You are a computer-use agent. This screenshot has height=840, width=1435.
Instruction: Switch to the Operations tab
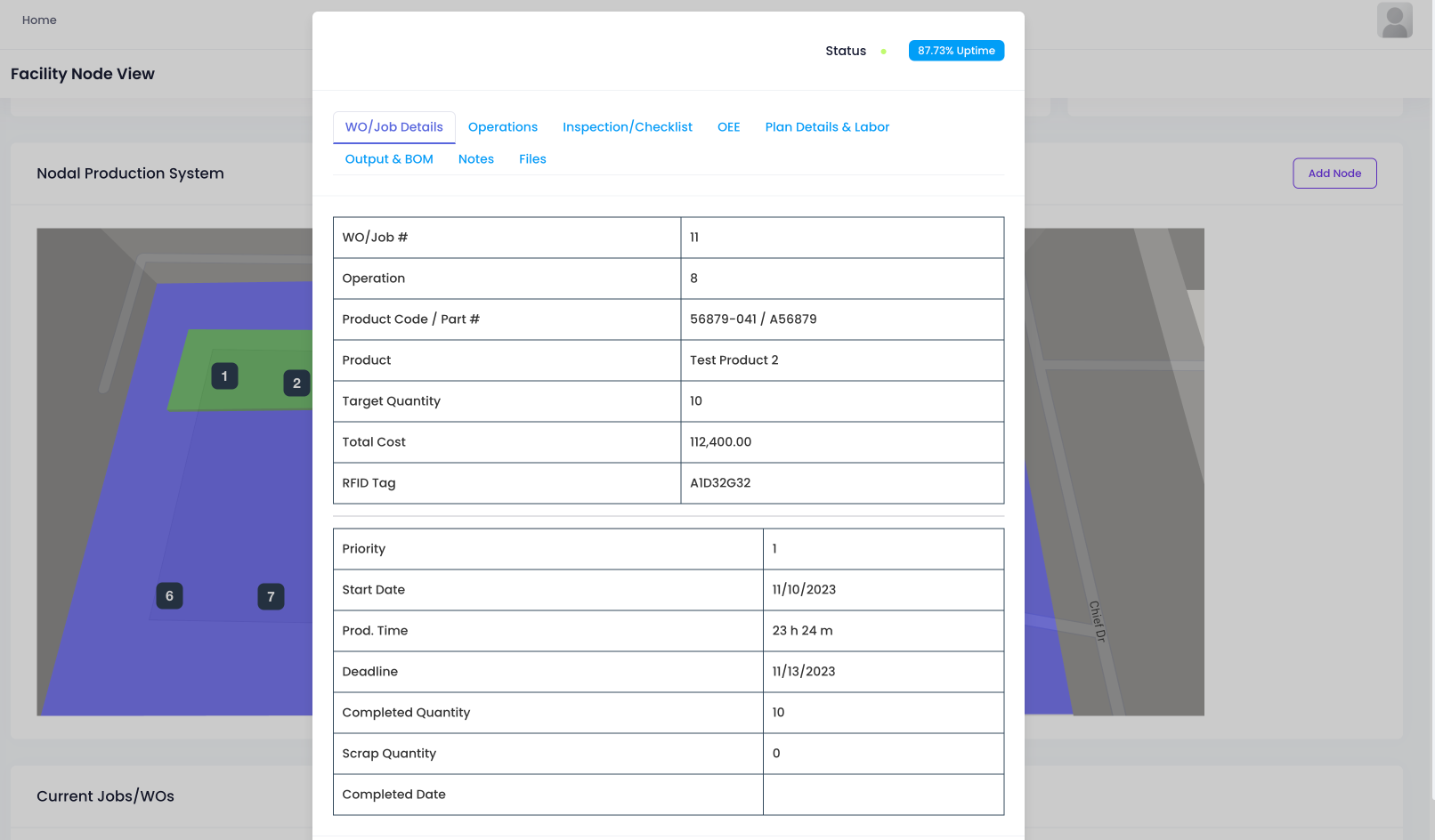point(502,127)
